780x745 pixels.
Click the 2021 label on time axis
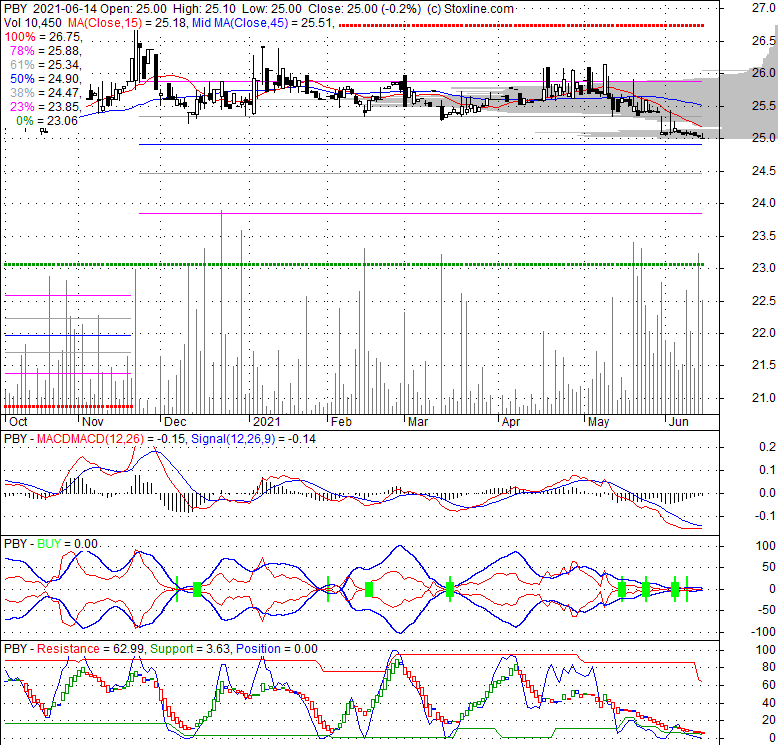click(x=267, y=422)
